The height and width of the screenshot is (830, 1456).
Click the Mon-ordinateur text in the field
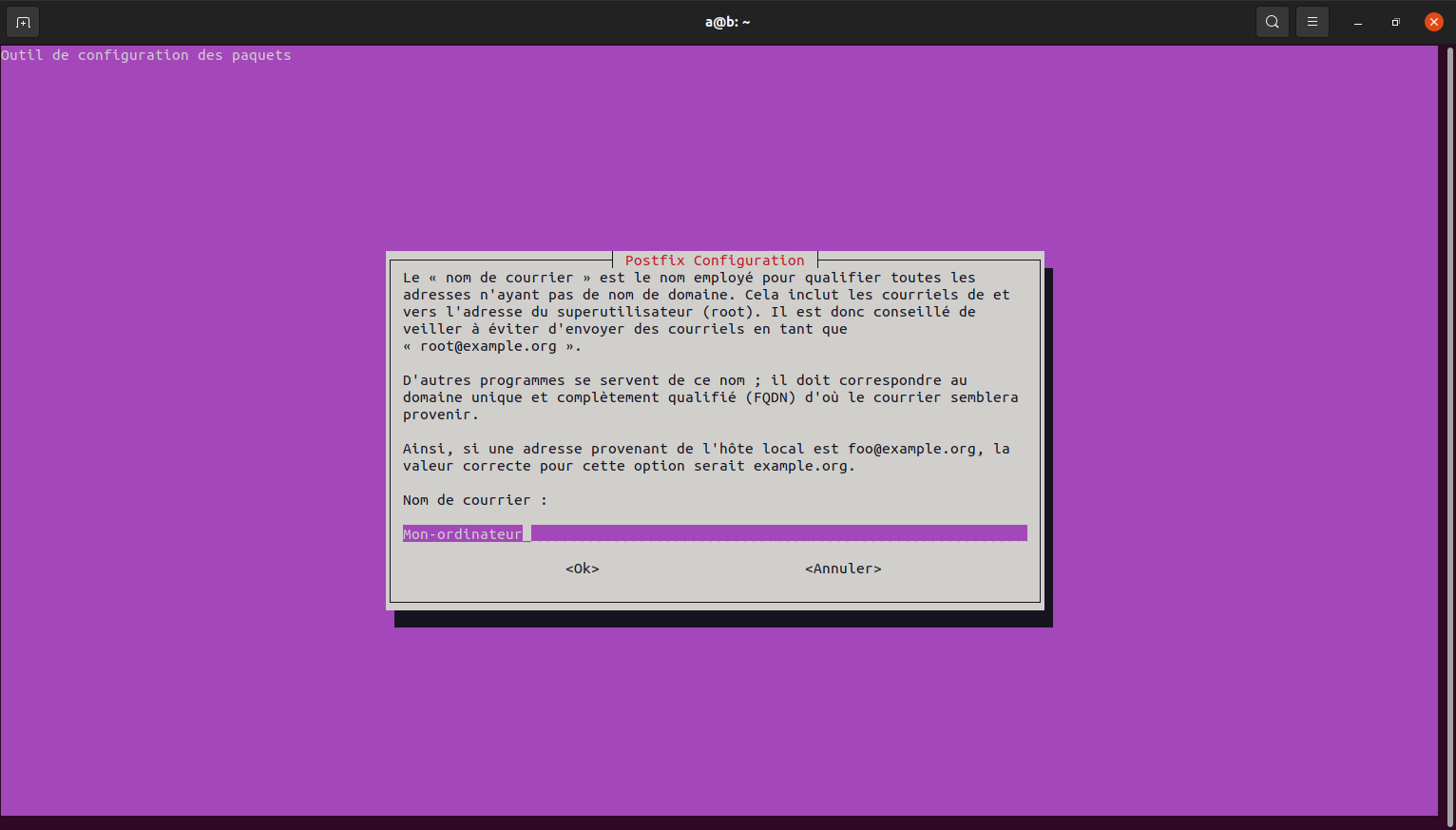coord(462,534)
